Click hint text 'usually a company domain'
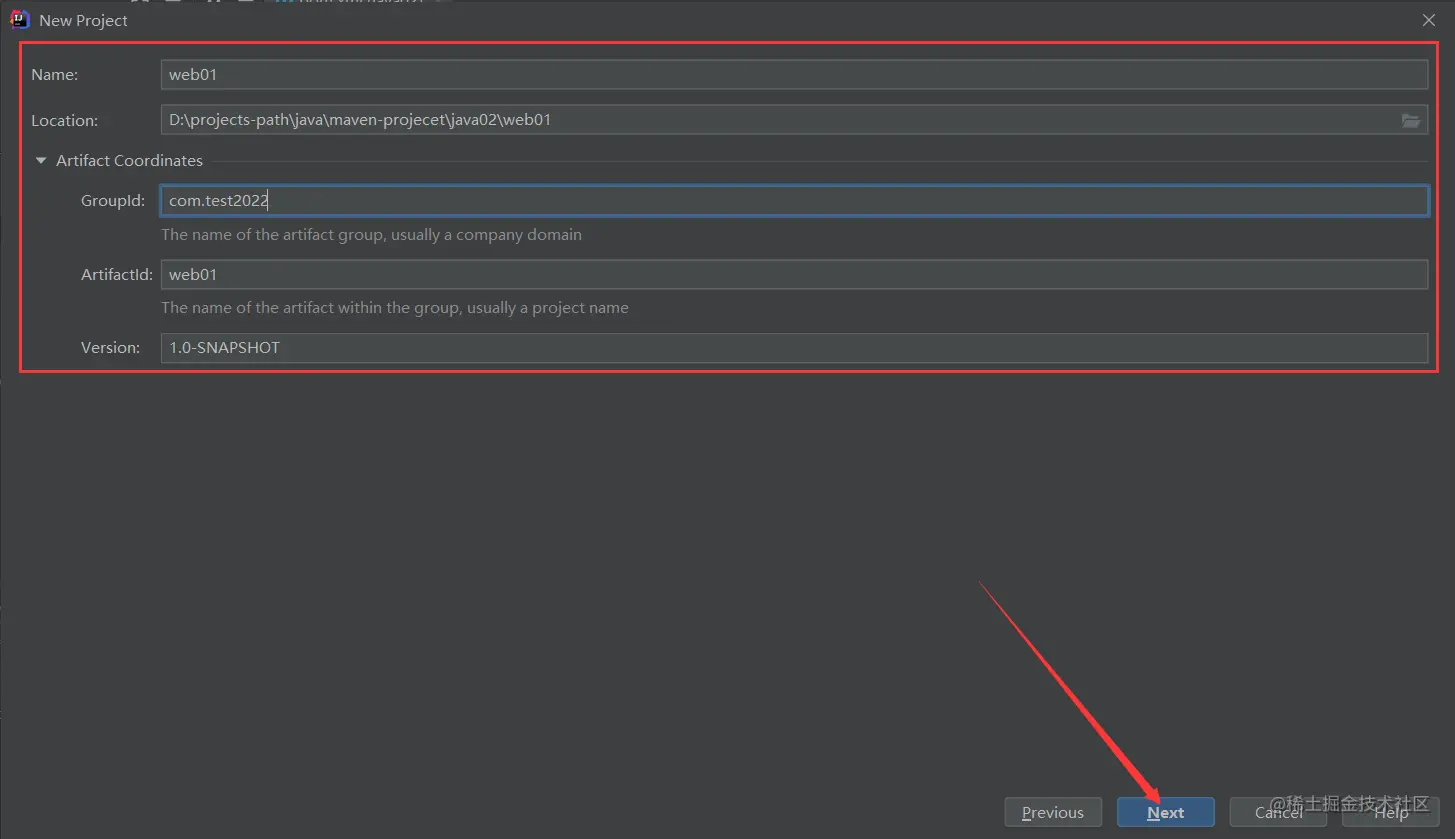Screen dimensions: 1455x839 [x=487, y=235]
